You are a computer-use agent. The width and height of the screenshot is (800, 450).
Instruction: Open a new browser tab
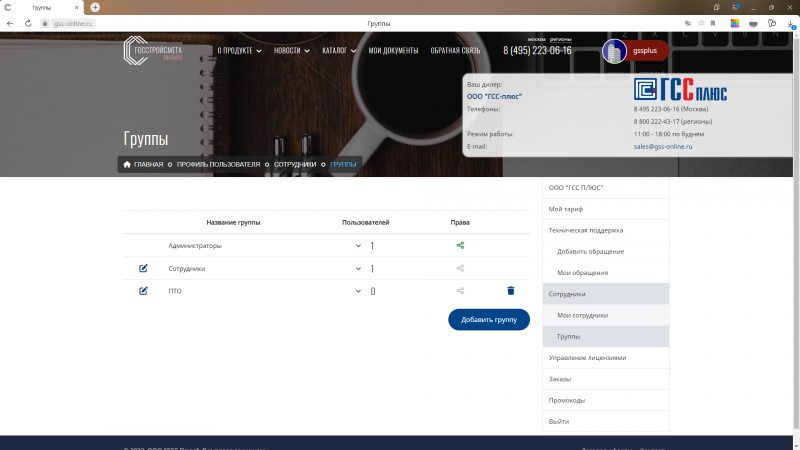point(95,7)
